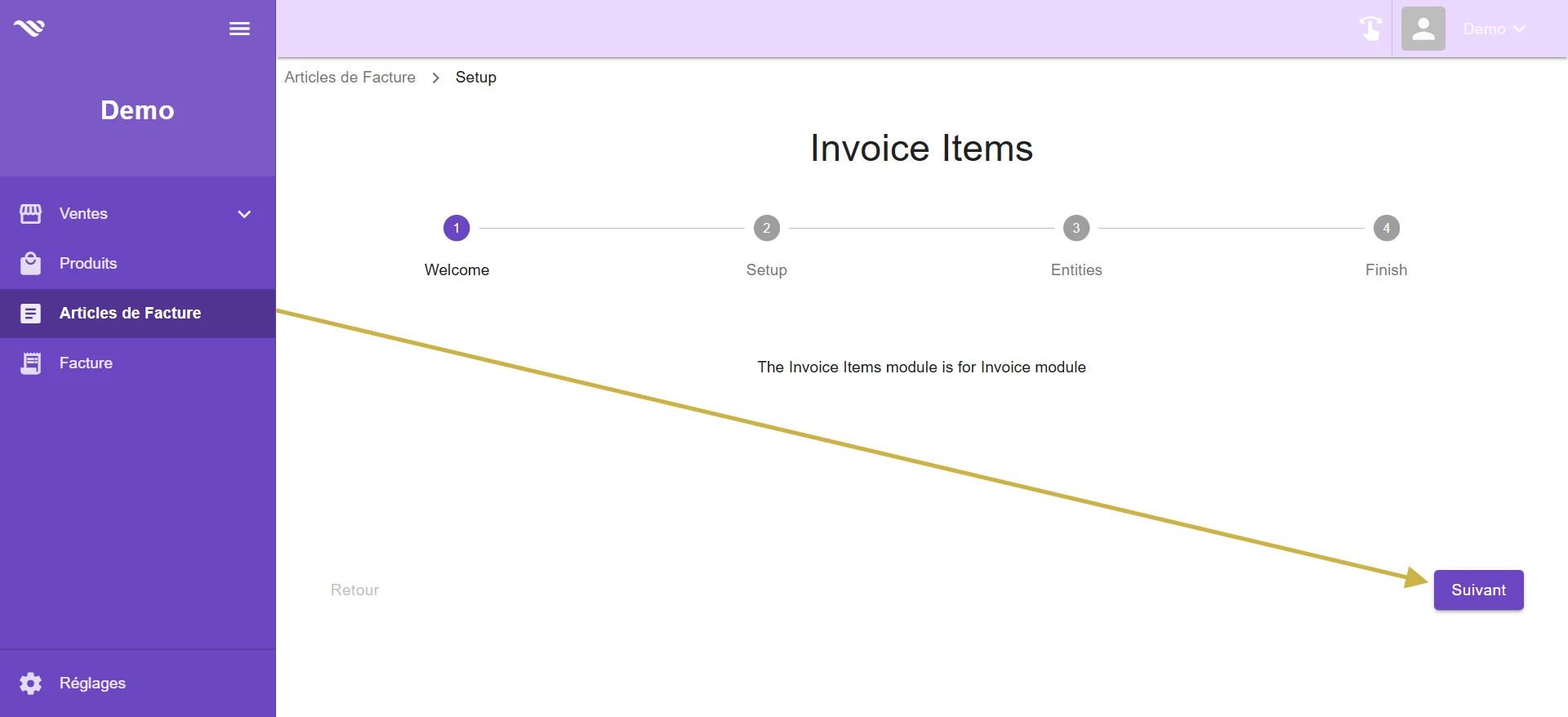Click the Retour button
Image resolution: width=1568 pixels, height=717 pixels.
coord(354,590)
